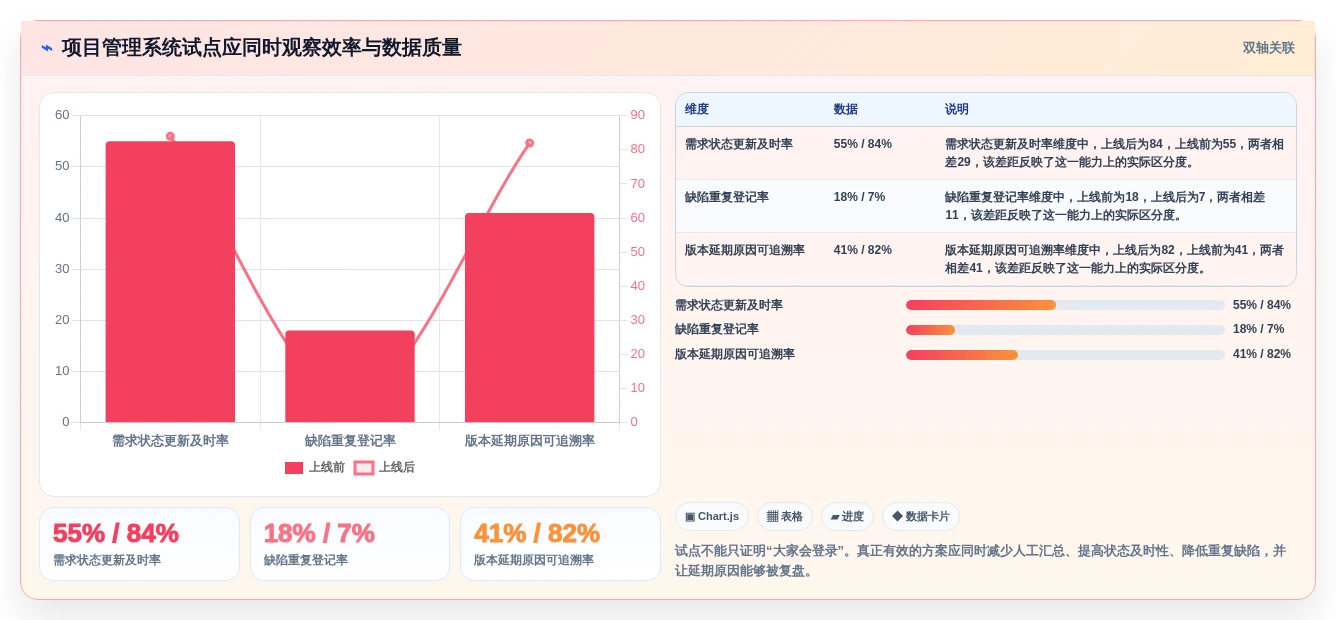The height and width of the screenshot is (620, 1336).
Task: Click the 版本延期原因可追溯率 progress row label
Action: tap(735, 354)
